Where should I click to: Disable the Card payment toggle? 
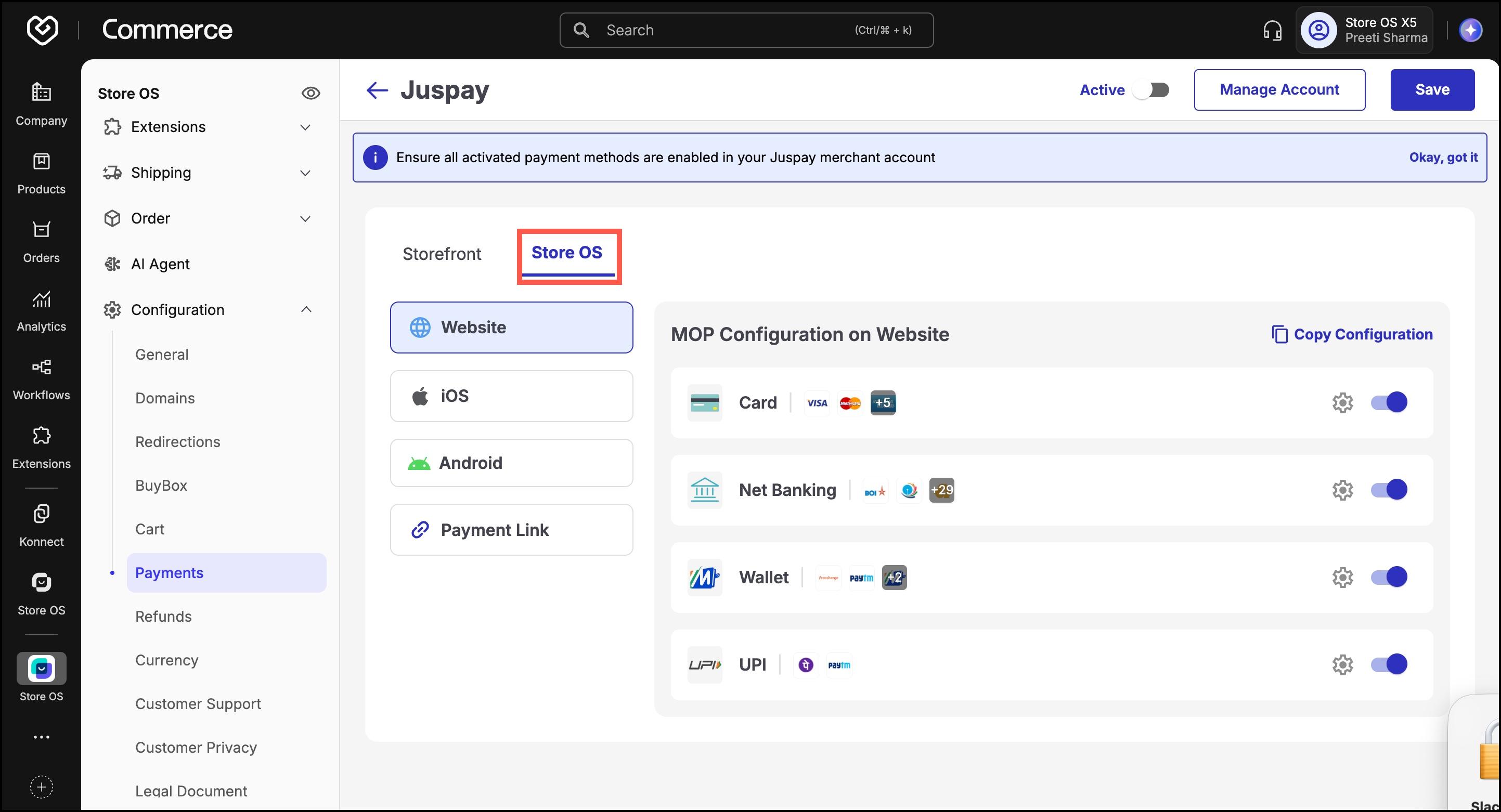(1389, 402)
